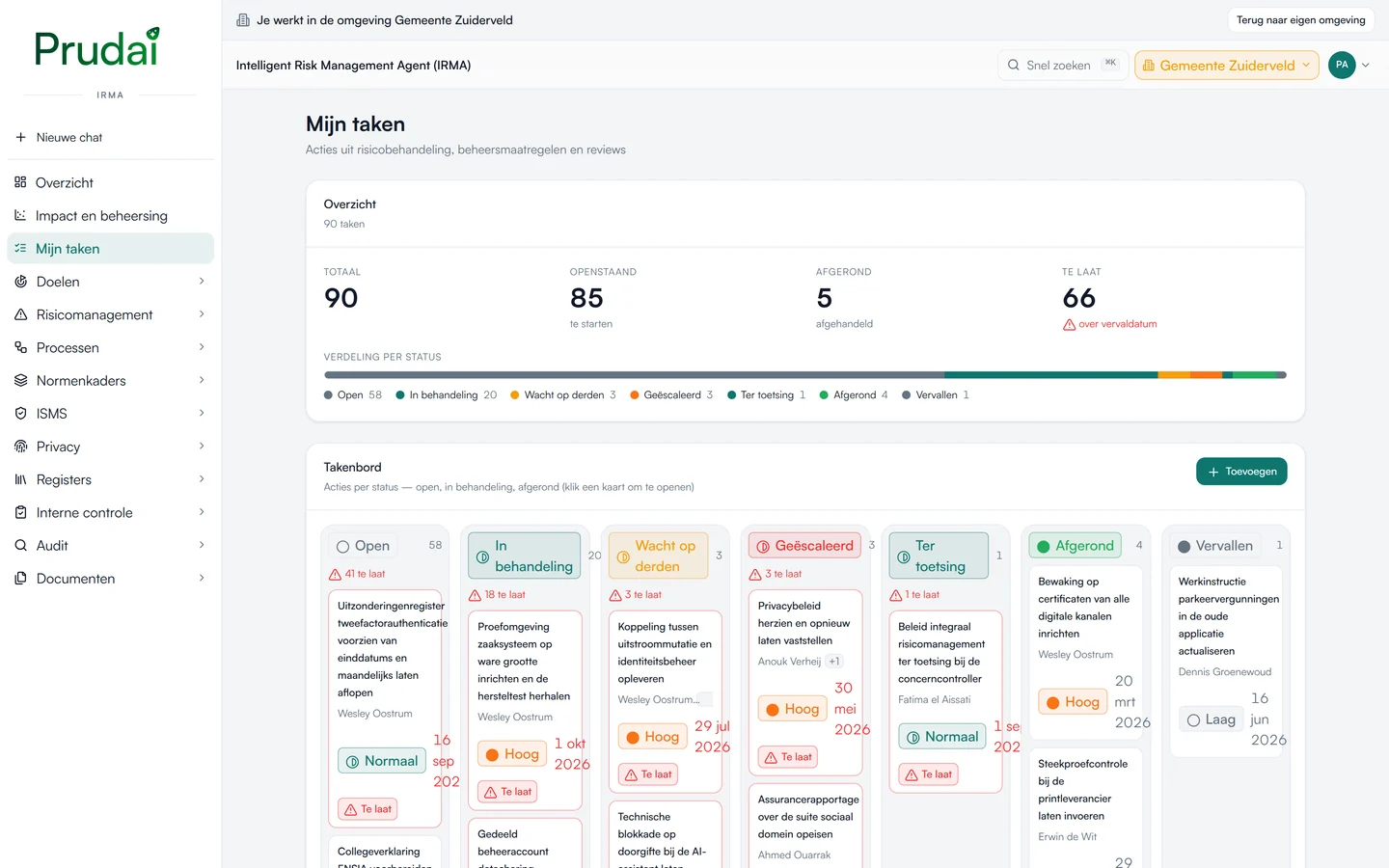The height and width of the screenshot is (868, 1389).
Task: Open the Privacybeleid herzien task card
Action: pos(805,682)
